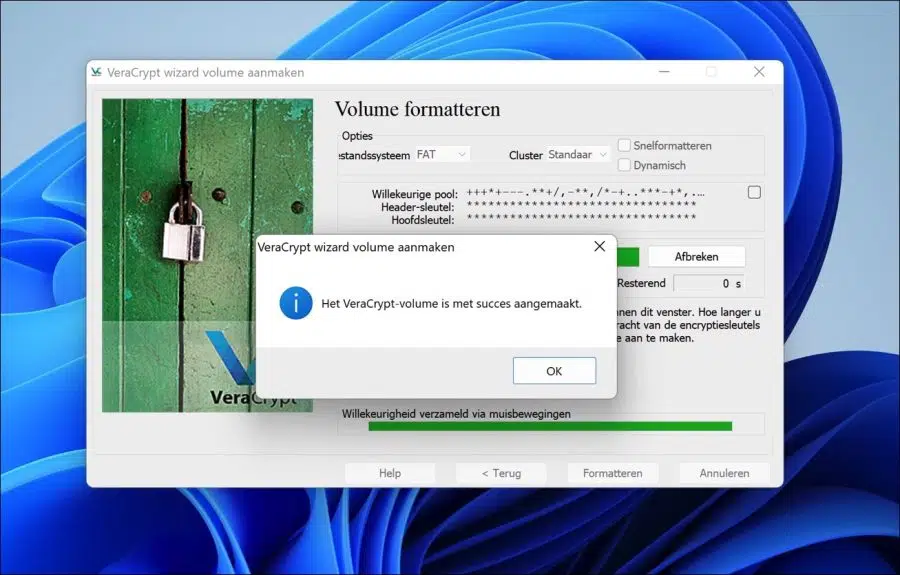900x575 pixels.
Task: Enable the Snelformatteren checkbox
Action: pyautogui.click(x=624, y=145)
